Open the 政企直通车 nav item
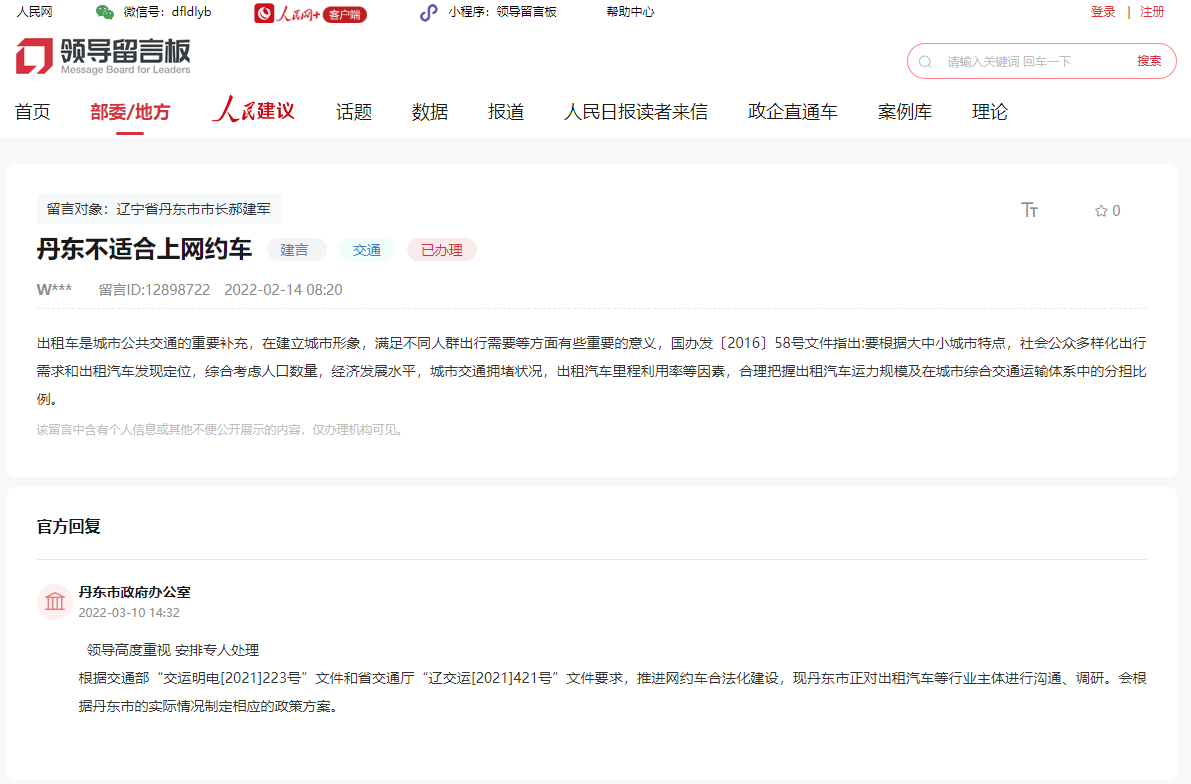This screenshot has height=784, width=1191. tap(792, 112)
